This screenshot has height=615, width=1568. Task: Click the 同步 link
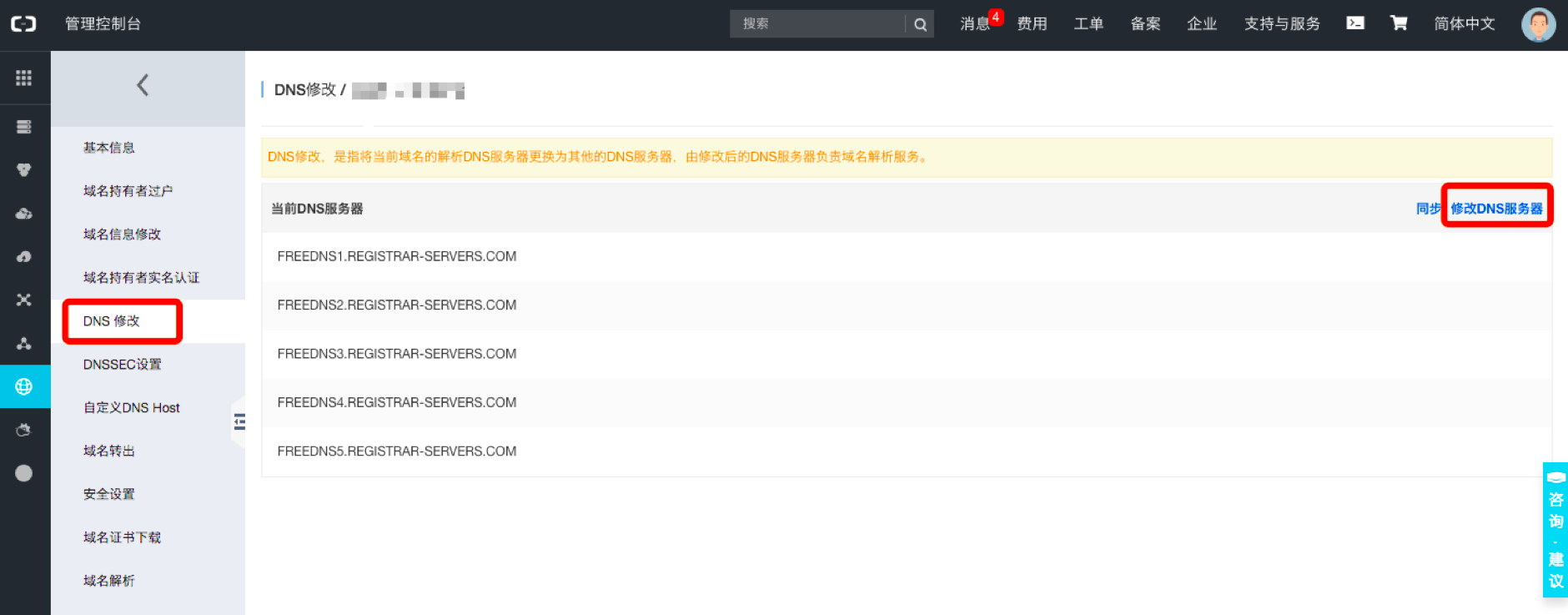[1428, 209]
